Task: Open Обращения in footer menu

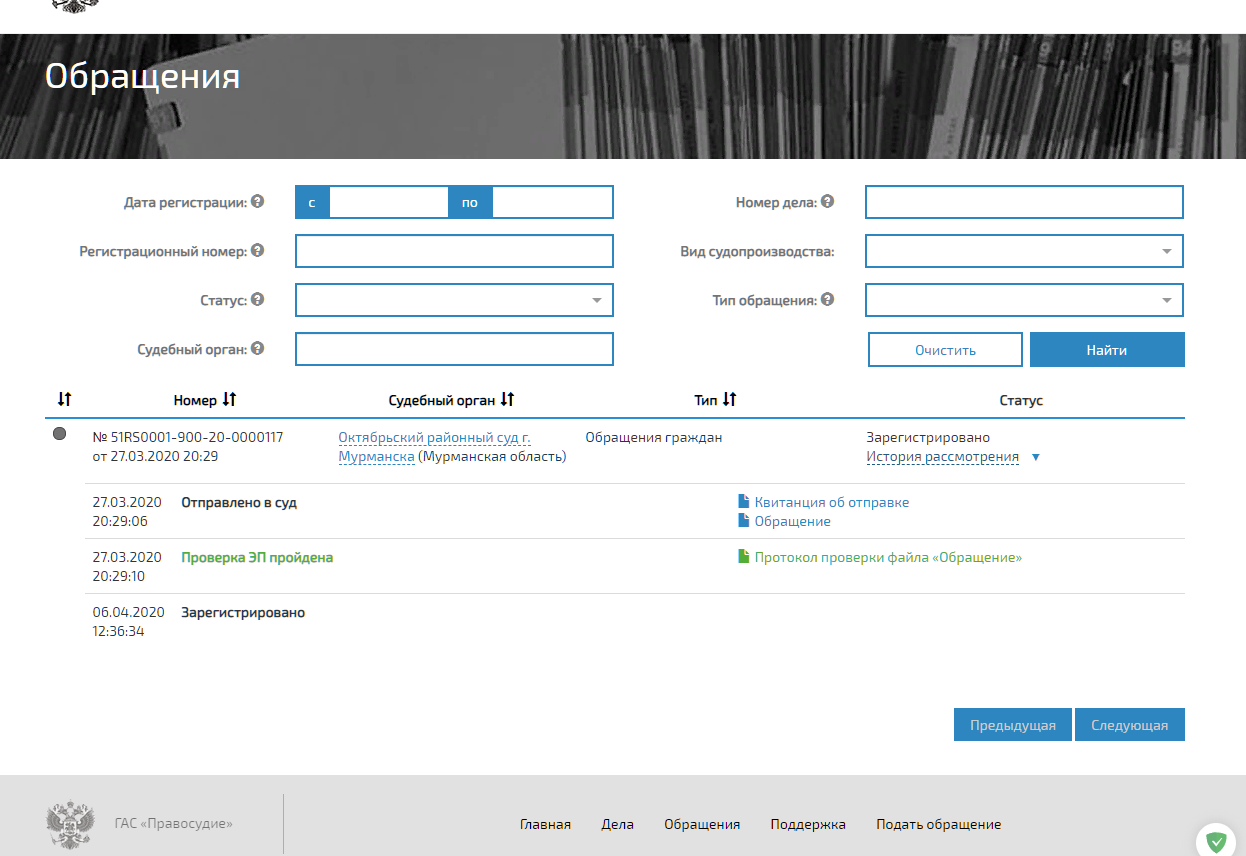Action: point(702,824)
